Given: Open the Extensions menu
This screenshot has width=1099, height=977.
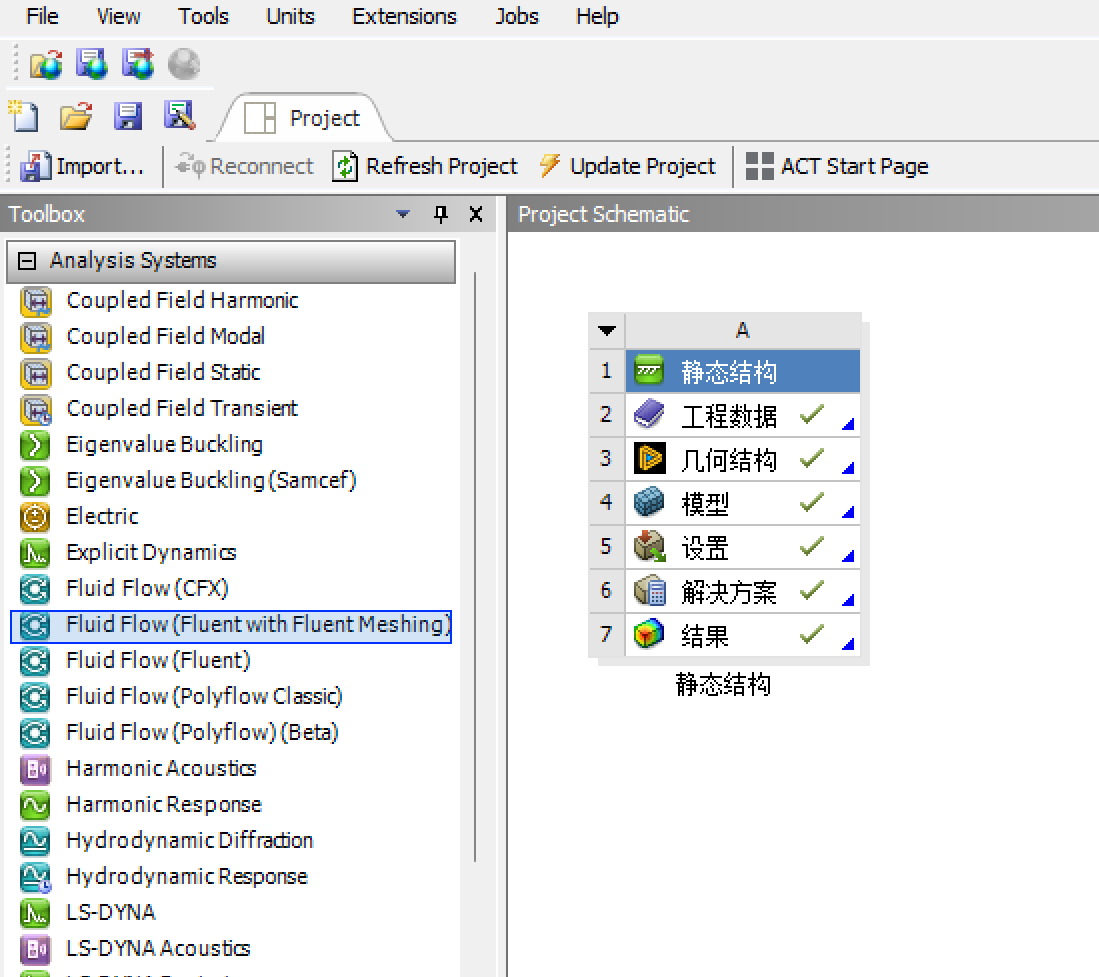Looking at the screenshot, I should tap(404, 16).
